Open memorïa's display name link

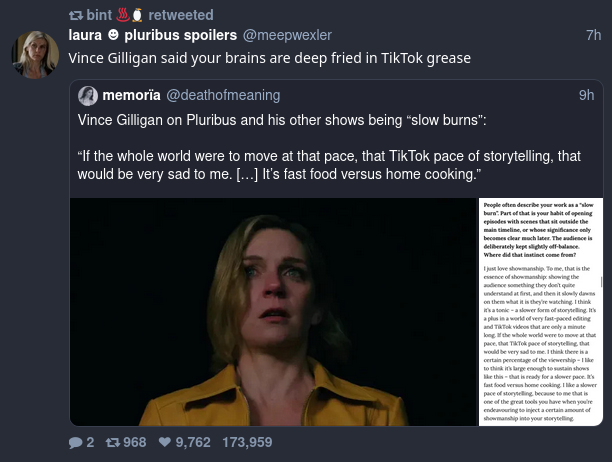pyautogui.click(x=131, y=95)
